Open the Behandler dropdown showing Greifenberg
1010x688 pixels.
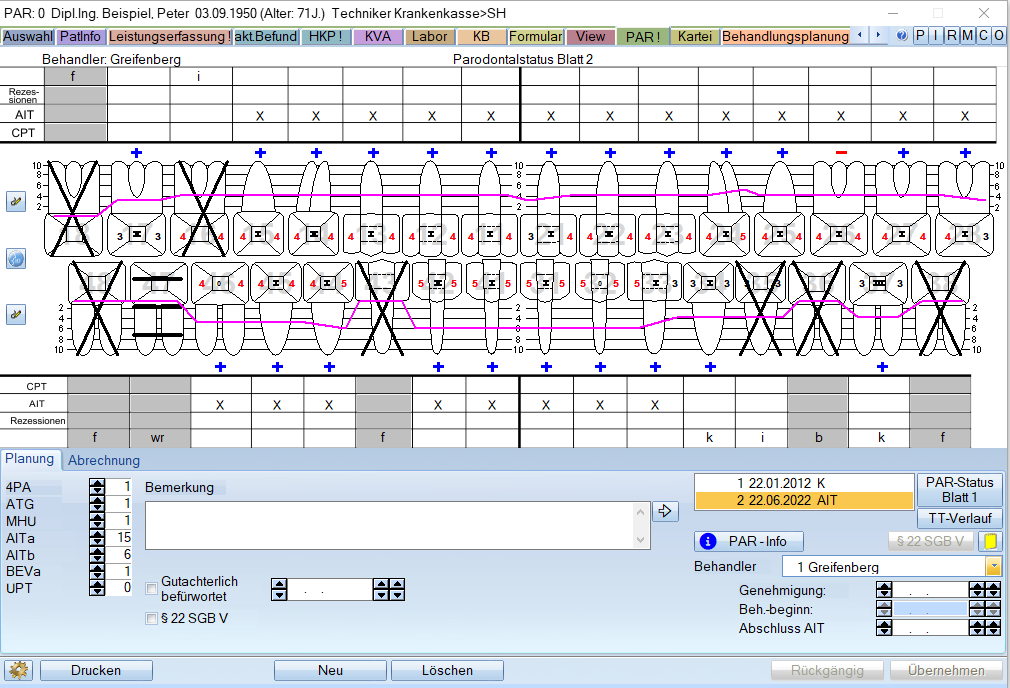pos(993,567)
